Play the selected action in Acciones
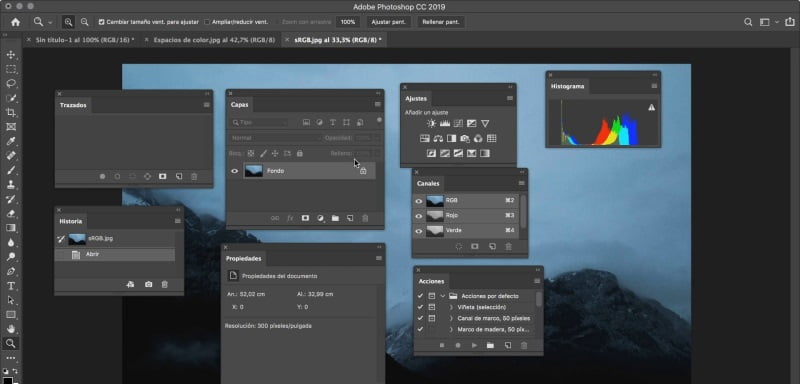Viewport: 800px width, 384px height. [x=474, y=345]
